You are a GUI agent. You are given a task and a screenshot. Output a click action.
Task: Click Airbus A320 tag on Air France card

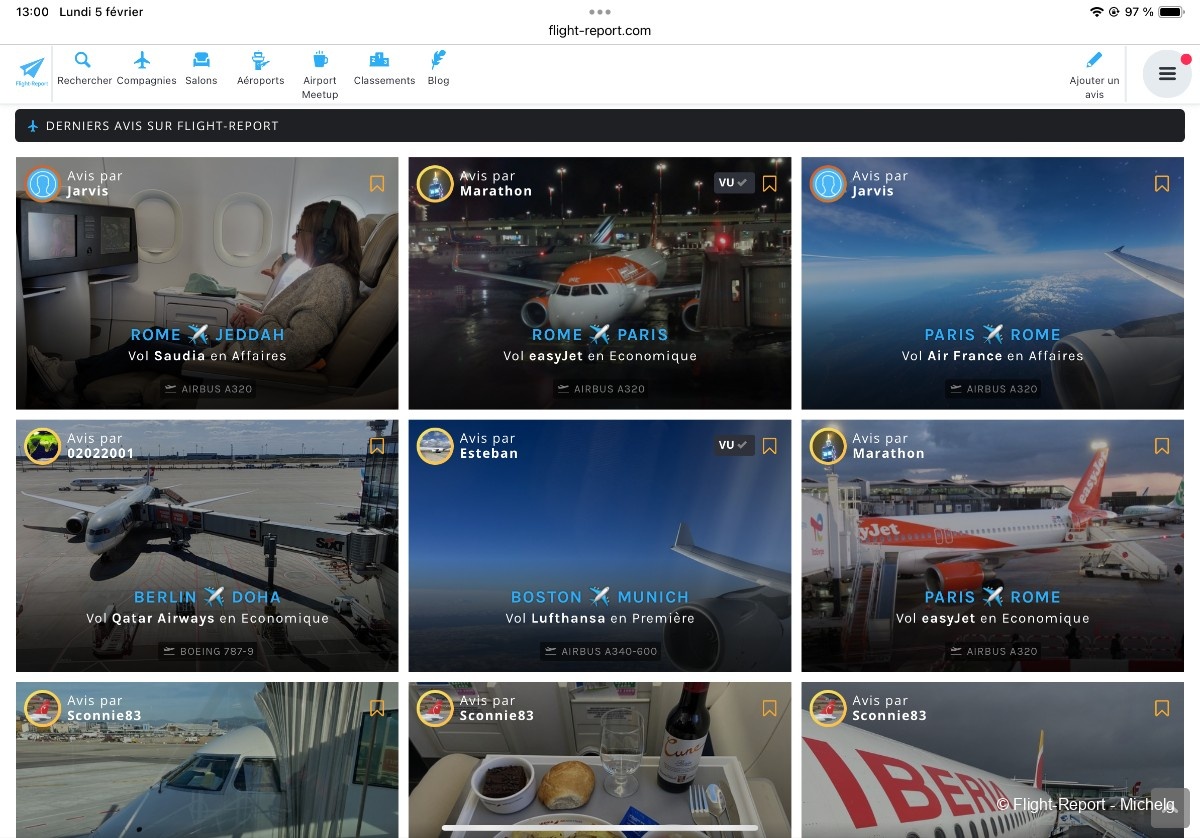tap(992, 389)
